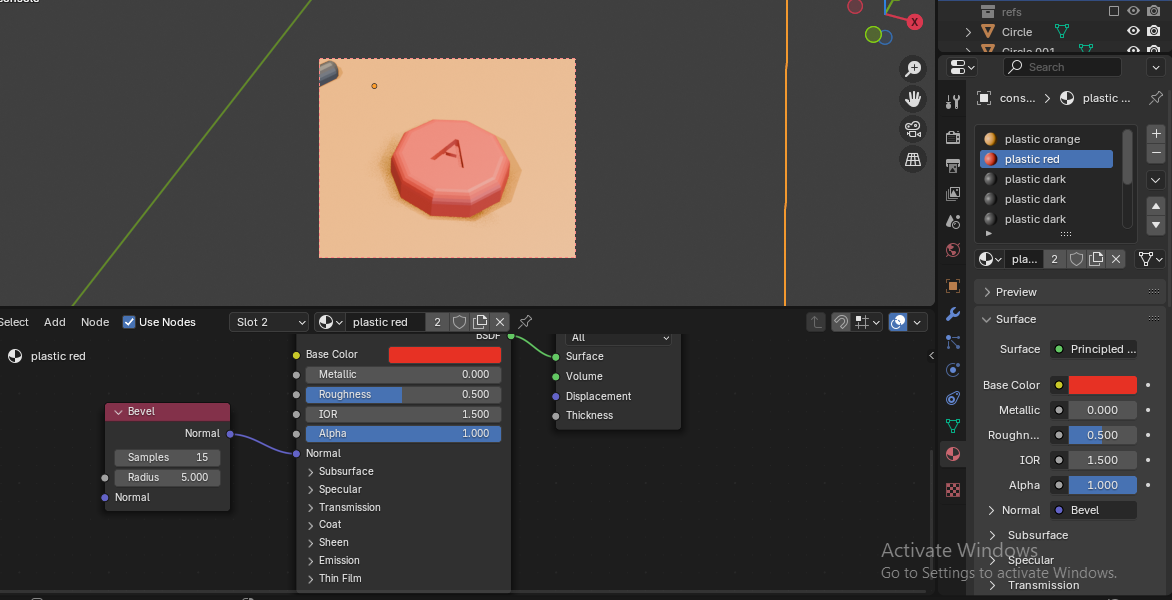Viewport: 1172px width, 600px height.
Task: Open the Modifiers wrench tab in Properties
Action: tap(953, 315)
